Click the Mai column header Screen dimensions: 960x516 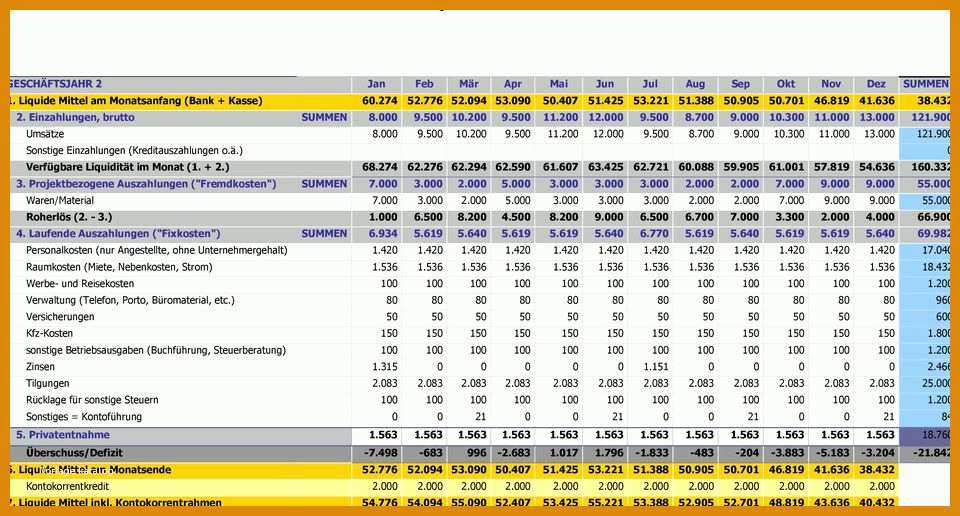point(558,84)
